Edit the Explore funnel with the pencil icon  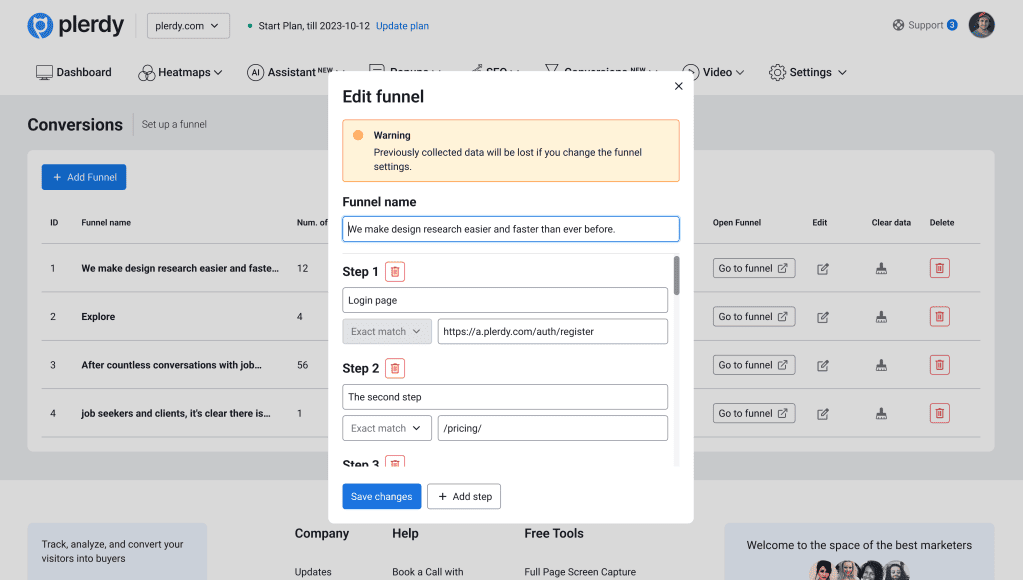(821, 316)
